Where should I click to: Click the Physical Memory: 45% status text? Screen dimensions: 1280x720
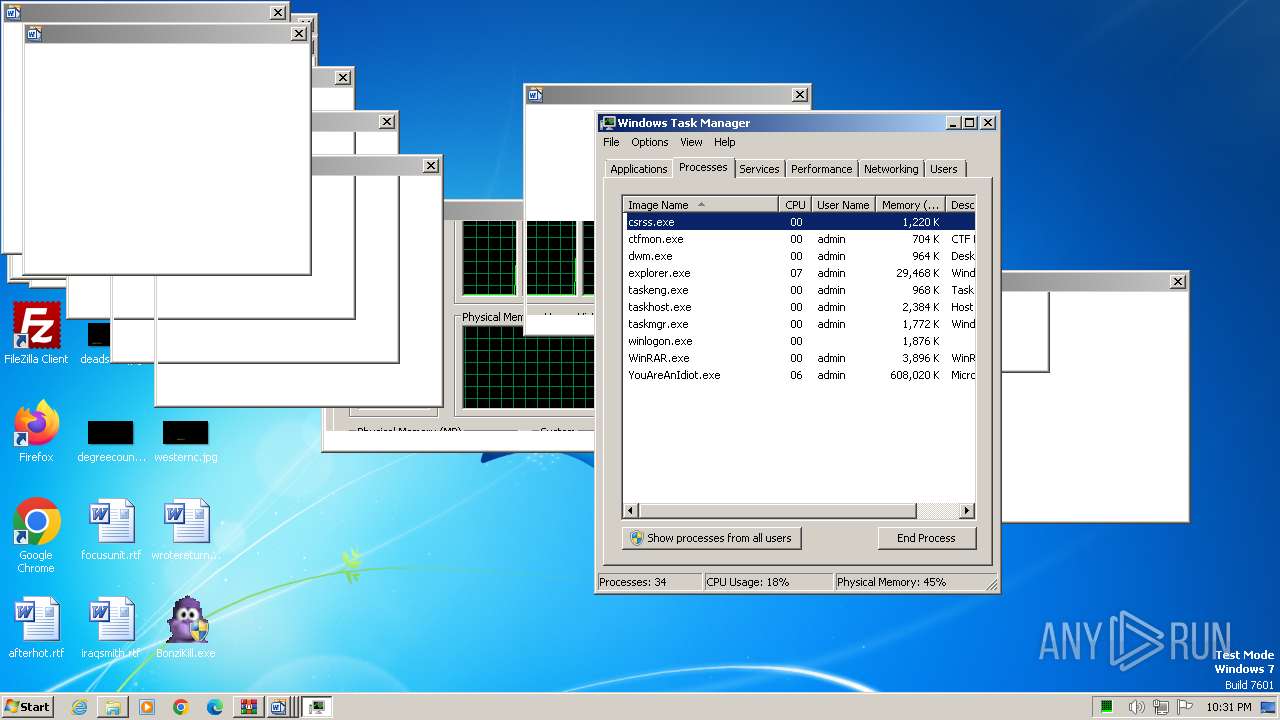click(x=892, y=582)
